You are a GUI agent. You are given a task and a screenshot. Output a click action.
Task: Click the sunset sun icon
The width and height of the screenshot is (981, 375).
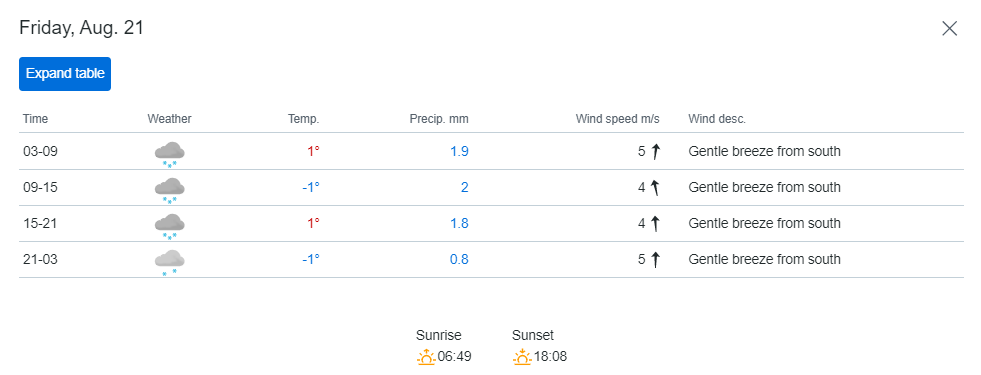pos(522,357)
